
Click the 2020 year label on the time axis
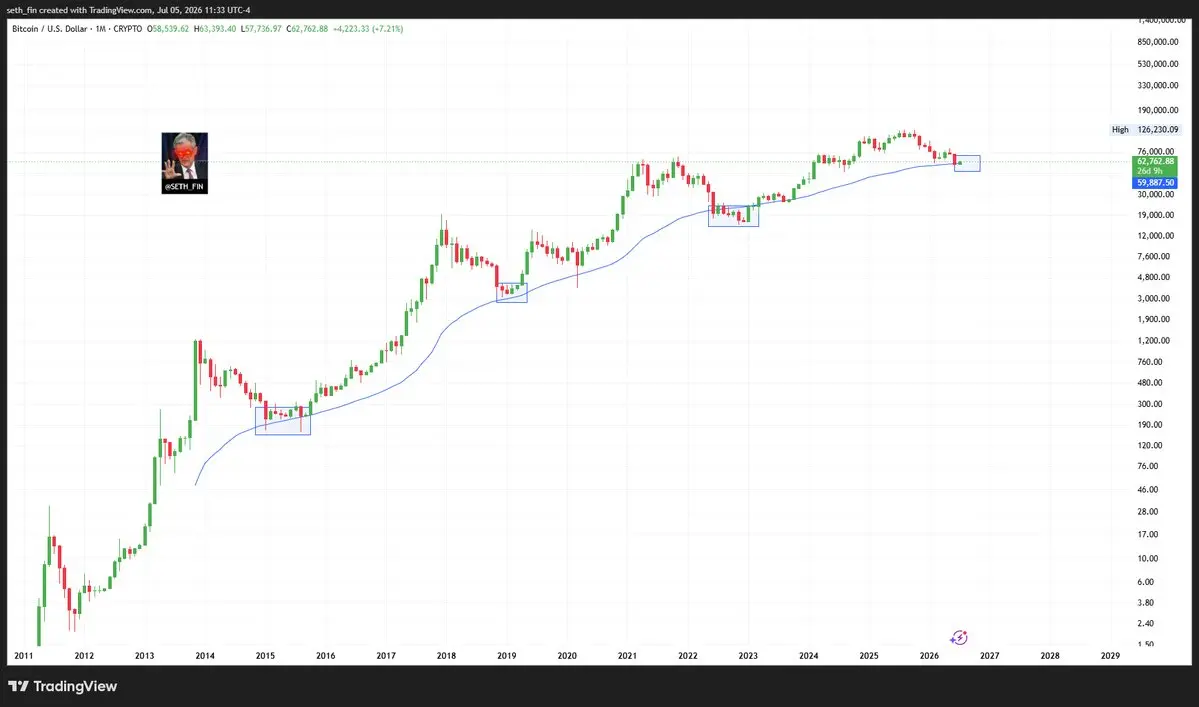[x=567, y=656]
